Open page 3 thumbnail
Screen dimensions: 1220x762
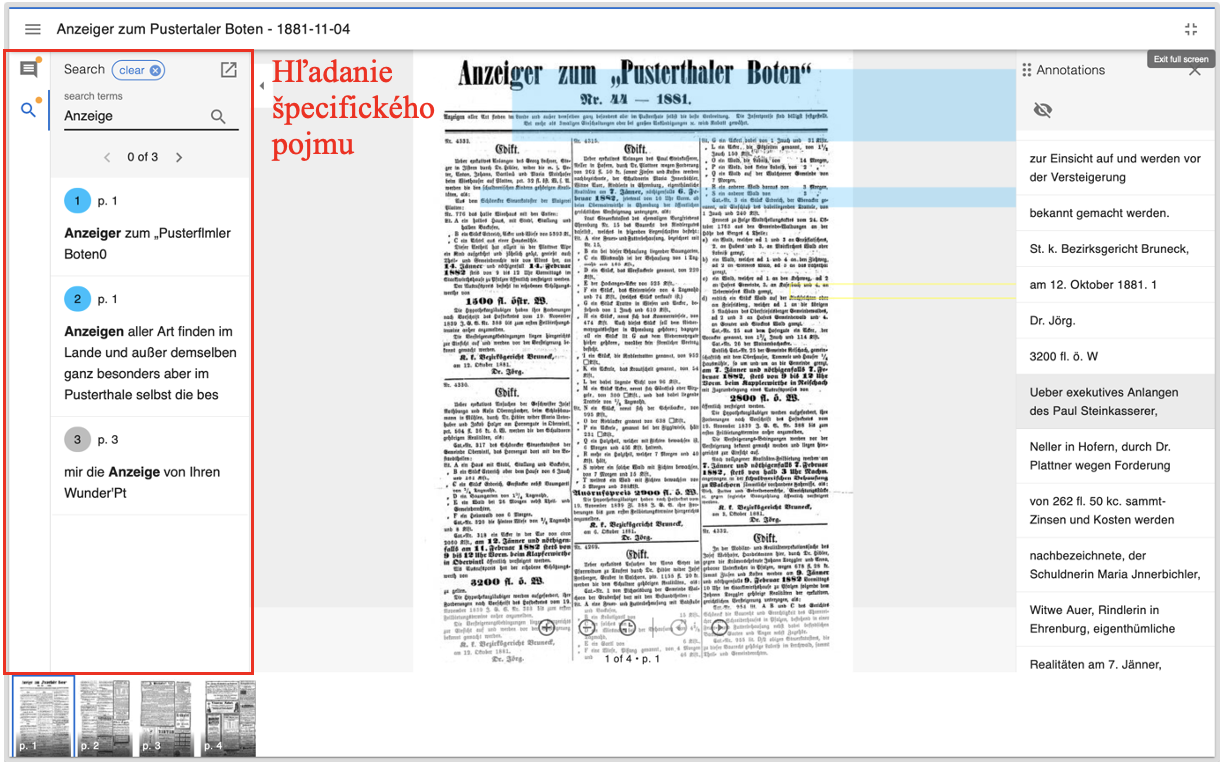tap(166, 717)
